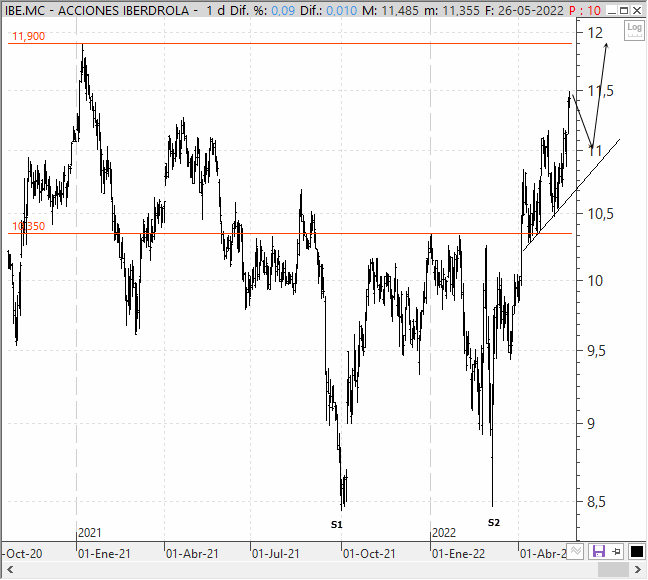Close the Iberdrola chart window

(x=637, y=10)
